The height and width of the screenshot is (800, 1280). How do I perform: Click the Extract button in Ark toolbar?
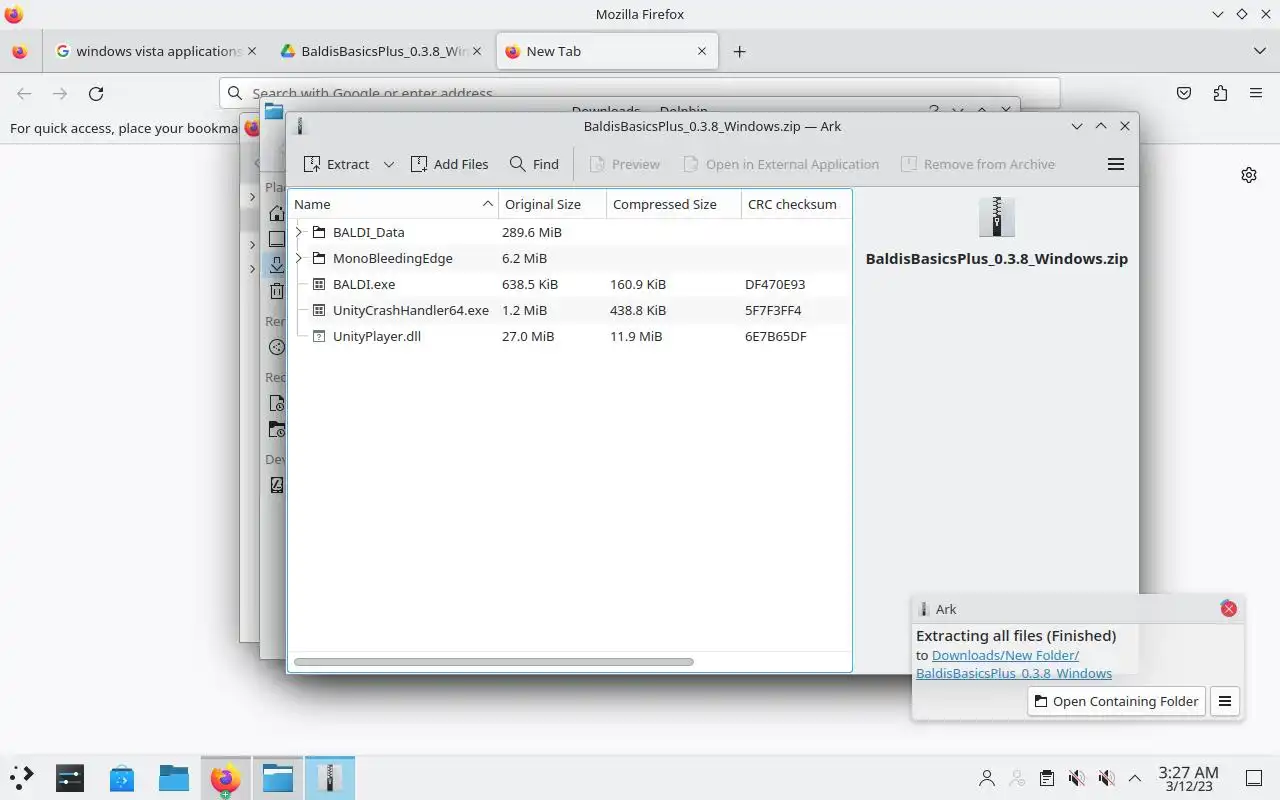337,164
